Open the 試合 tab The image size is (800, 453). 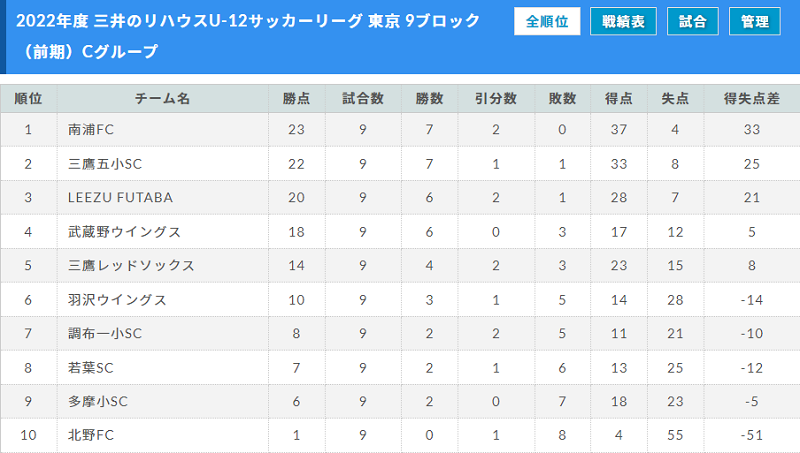pos(692,21)
